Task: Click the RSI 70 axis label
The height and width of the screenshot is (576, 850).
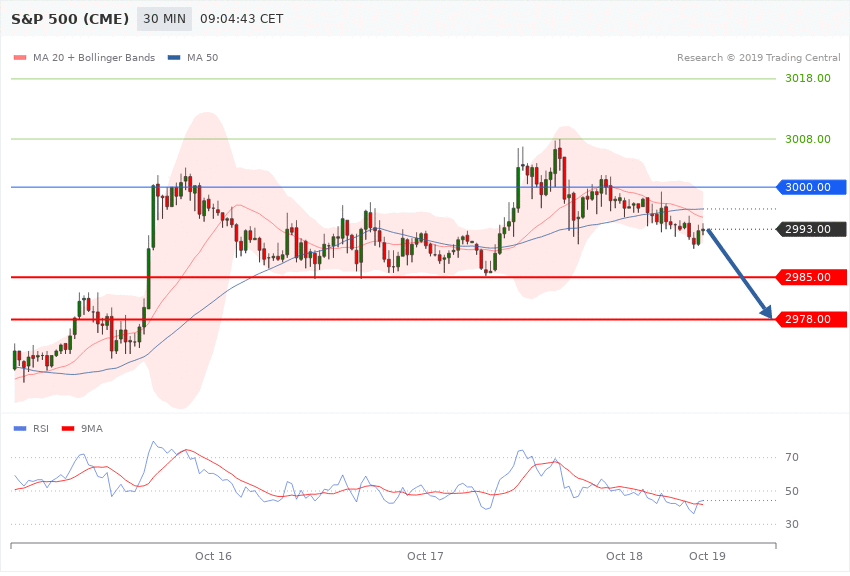Action: pos(792,457)
